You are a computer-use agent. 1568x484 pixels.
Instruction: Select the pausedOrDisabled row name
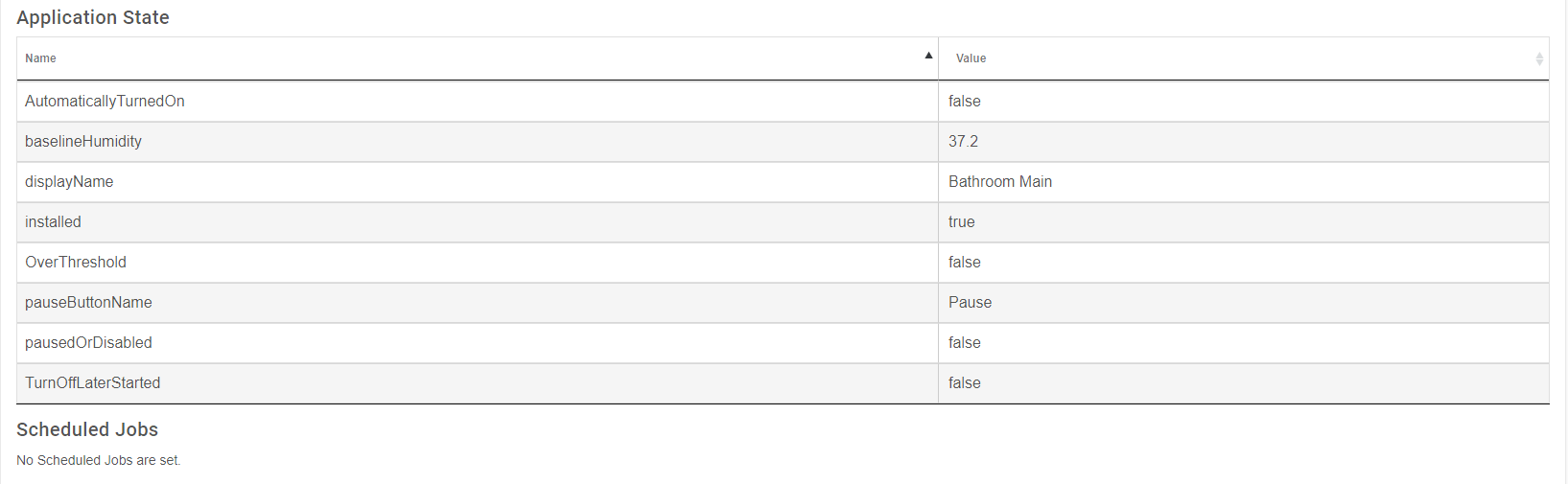[x=88, y=343]
